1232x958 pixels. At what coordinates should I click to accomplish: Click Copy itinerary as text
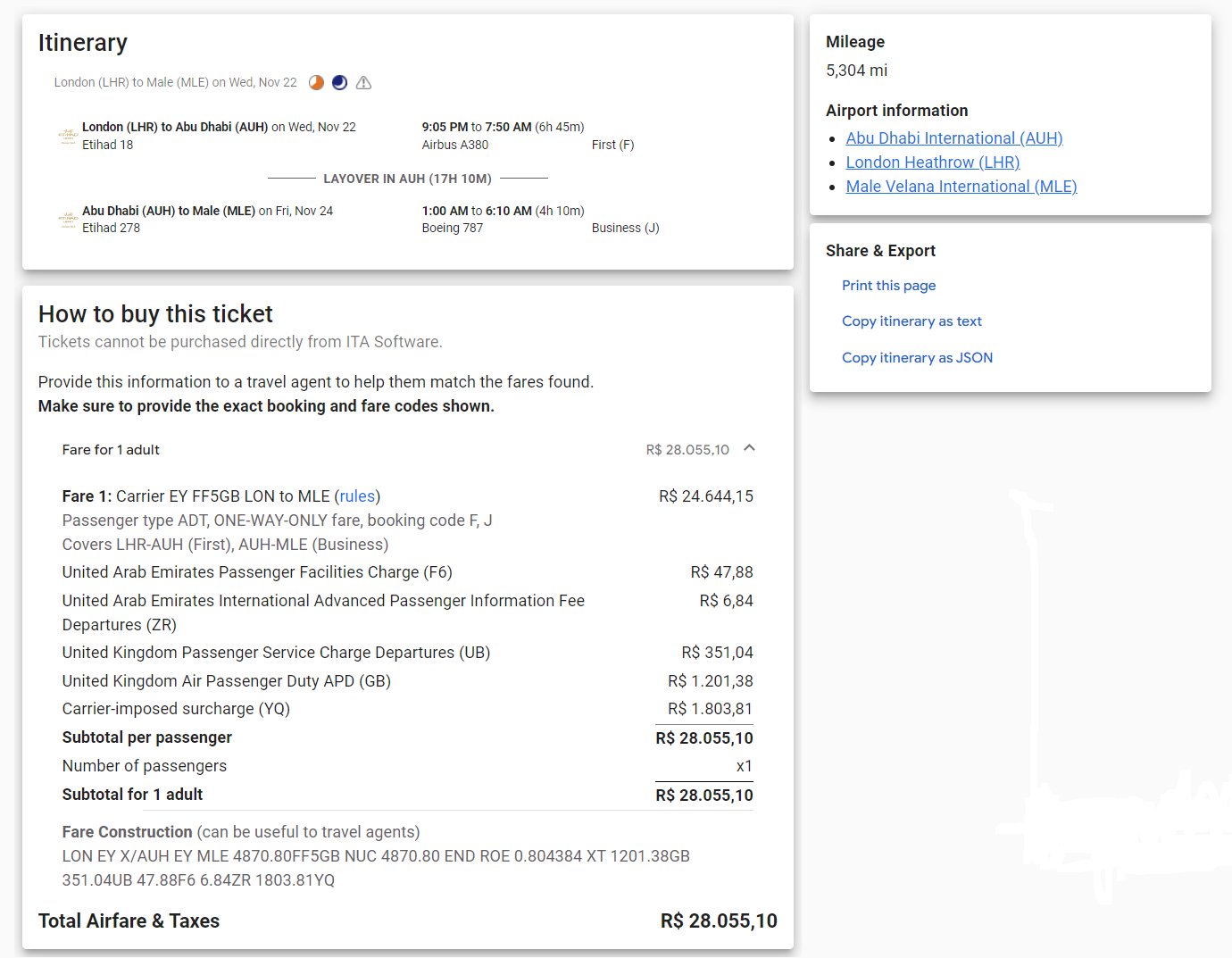(x=912, y=321)
